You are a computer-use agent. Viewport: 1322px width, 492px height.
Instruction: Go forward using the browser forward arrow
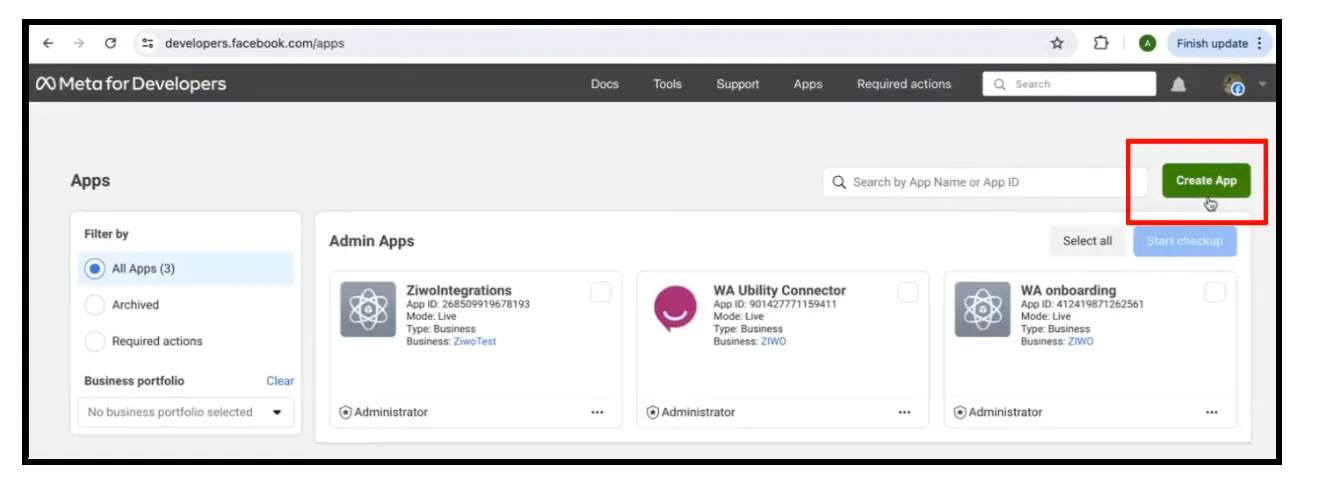click(x=79, y=43)
